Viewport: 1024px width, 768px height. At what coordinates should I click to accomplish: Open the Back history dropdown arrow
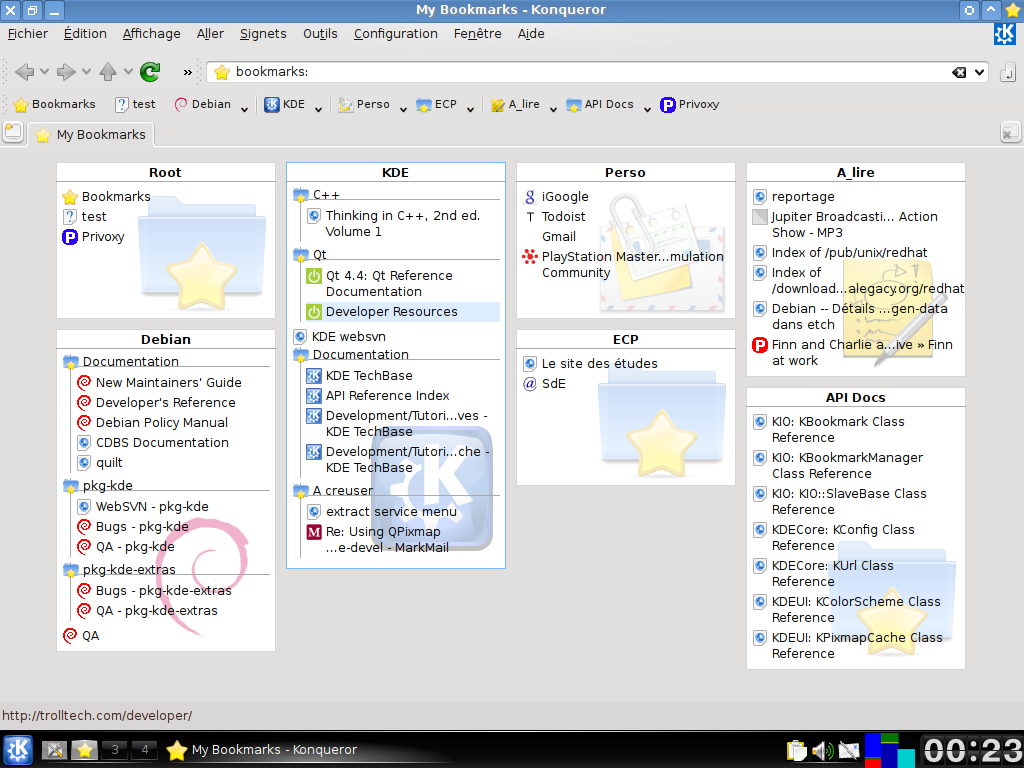pyautogui.click(x=44, y=72)
